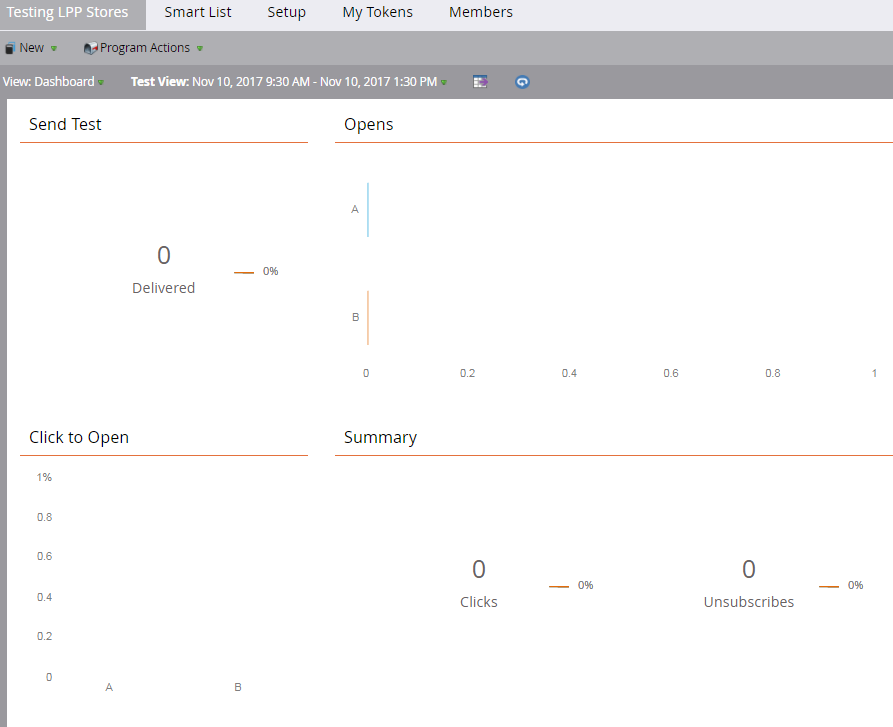Open the View: Dashboard dropdown
This screenshot has width=893, height=727.
tap(53, 82)
